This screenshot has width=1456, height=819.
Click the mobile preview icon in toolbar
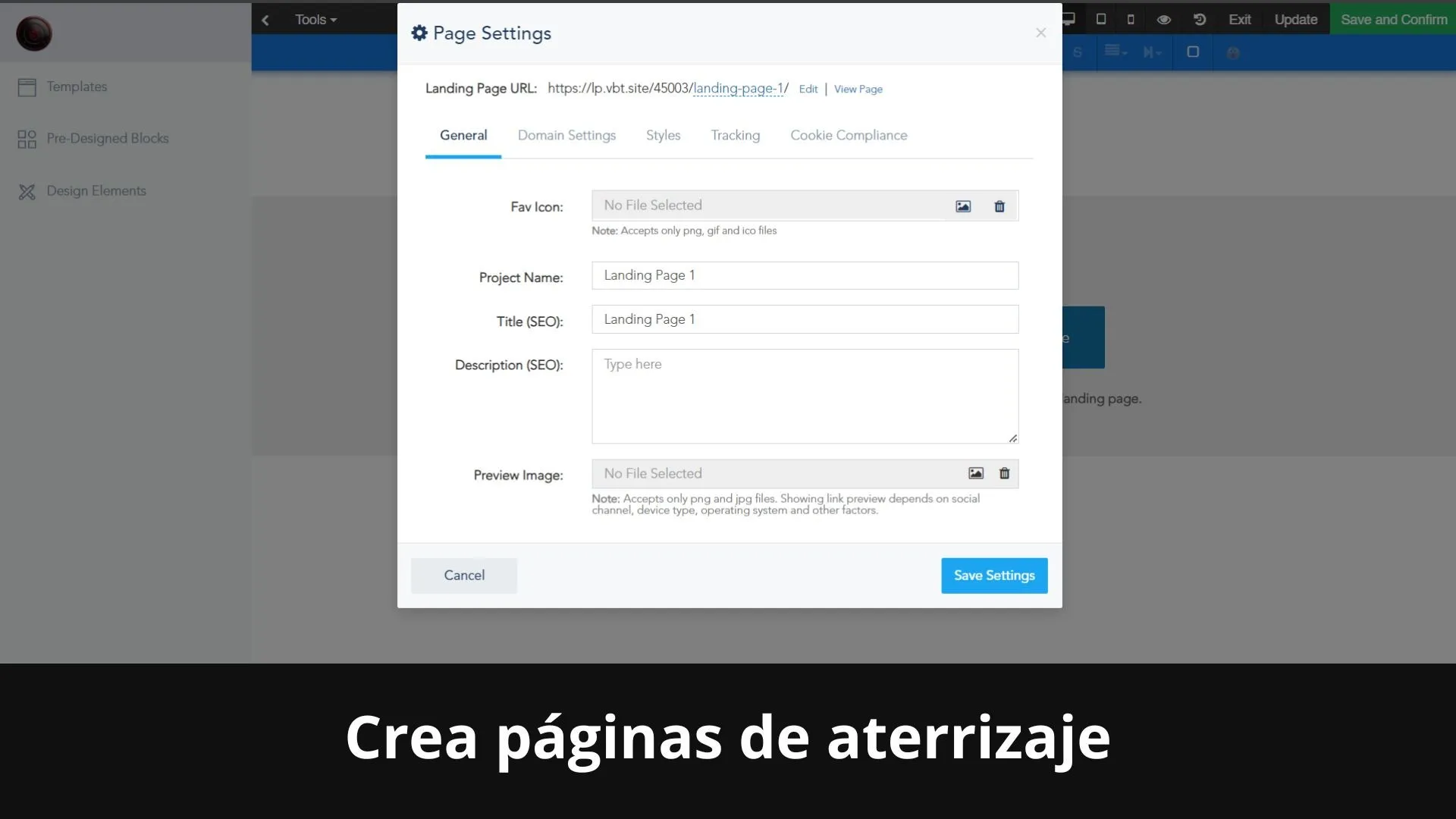(x=1130, y=19)
